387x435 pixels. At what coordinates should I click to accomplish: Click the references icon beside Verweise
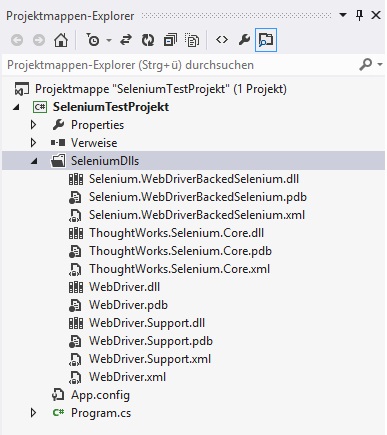pos(58,143)
